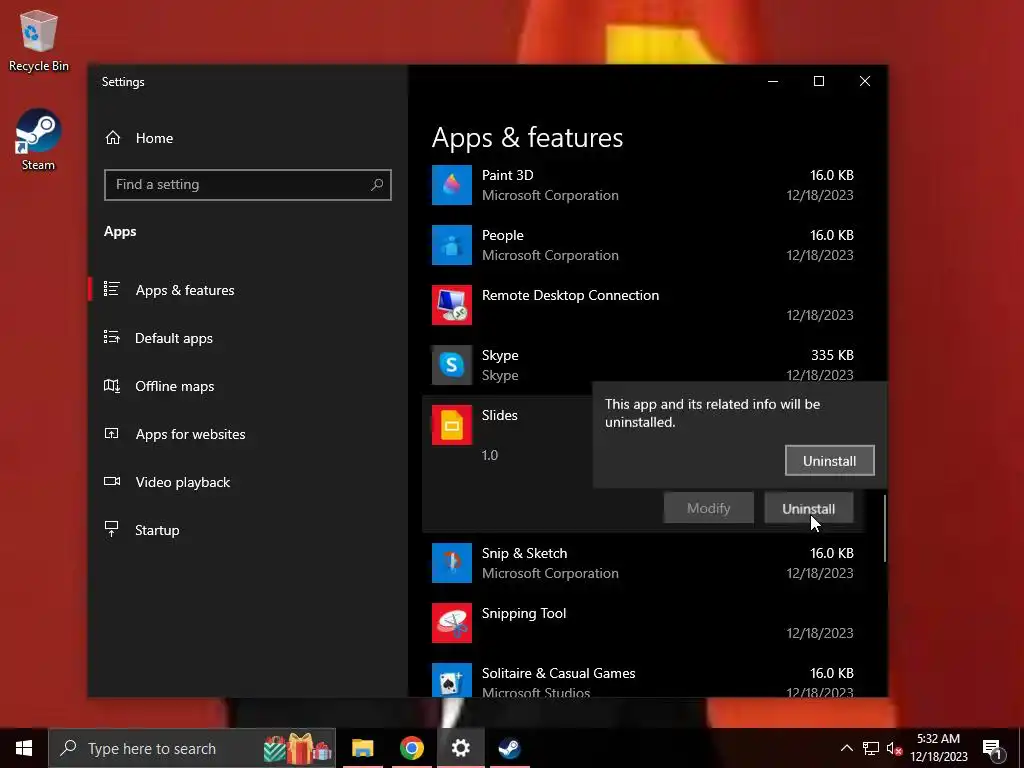Select the Slides app icon

point(452,425)
